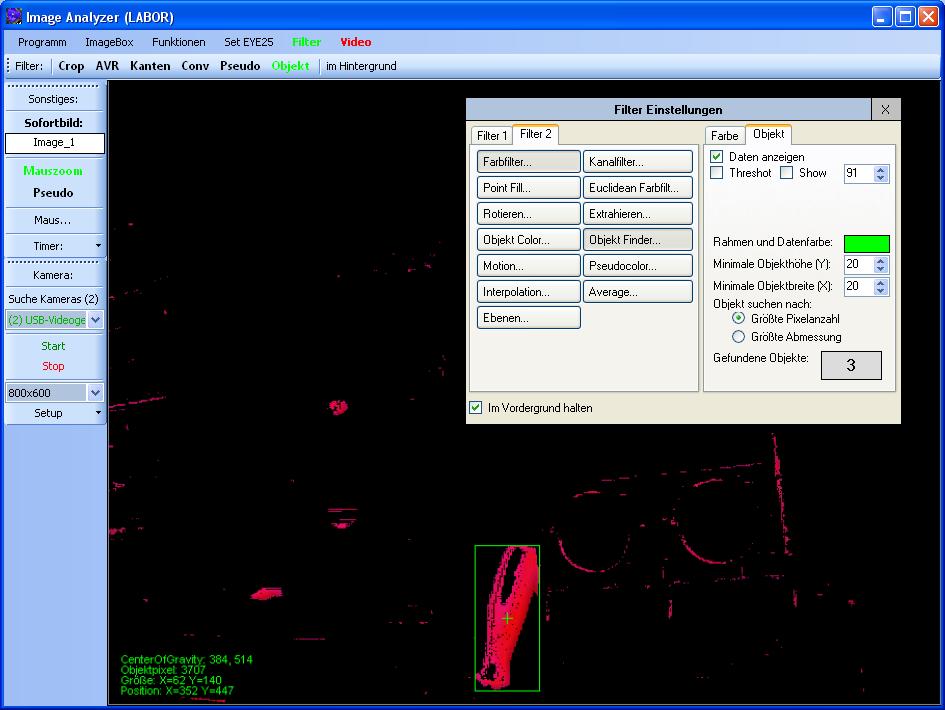945x710 pixels.
Task: Click the Crop toolbar item
Action: pyautogui.click(x=71, y=66)
